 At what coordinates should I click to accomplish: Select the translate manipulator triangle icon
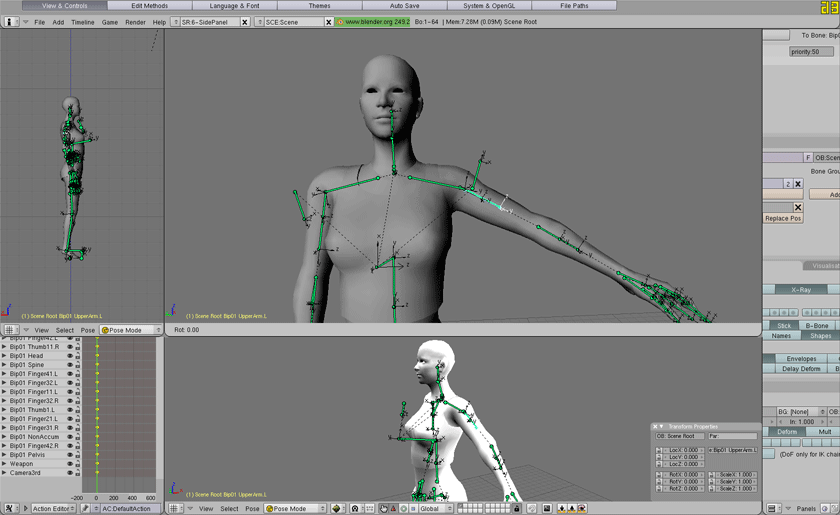pyautogui.click(x=393, y=508)
